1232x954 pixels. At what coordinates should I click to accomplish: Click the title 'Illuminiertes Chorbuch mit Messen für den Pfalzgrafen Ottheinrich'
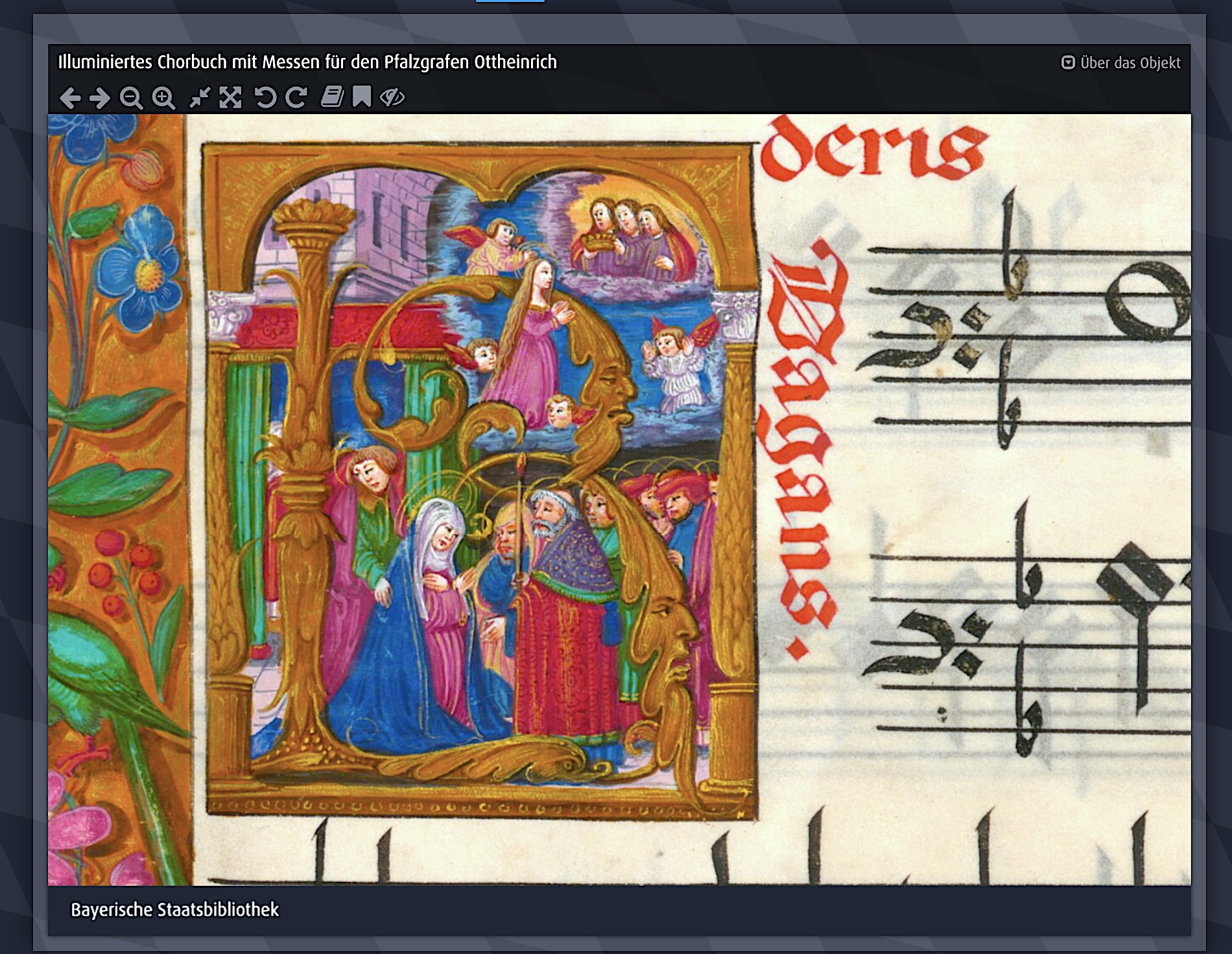307,62
